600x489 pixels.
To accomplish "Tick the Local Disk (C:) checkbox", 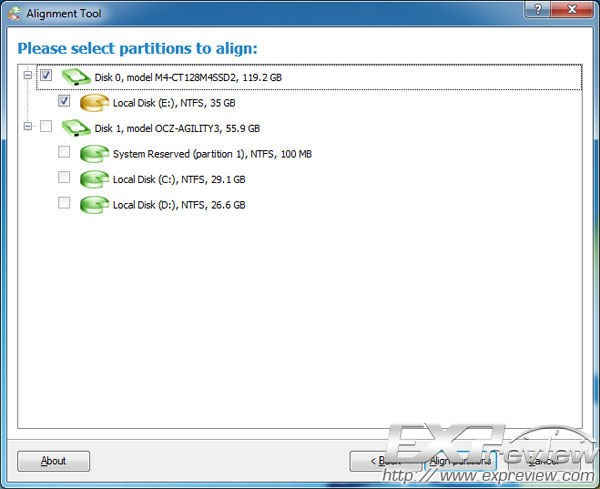I will (x=64, y=177).
